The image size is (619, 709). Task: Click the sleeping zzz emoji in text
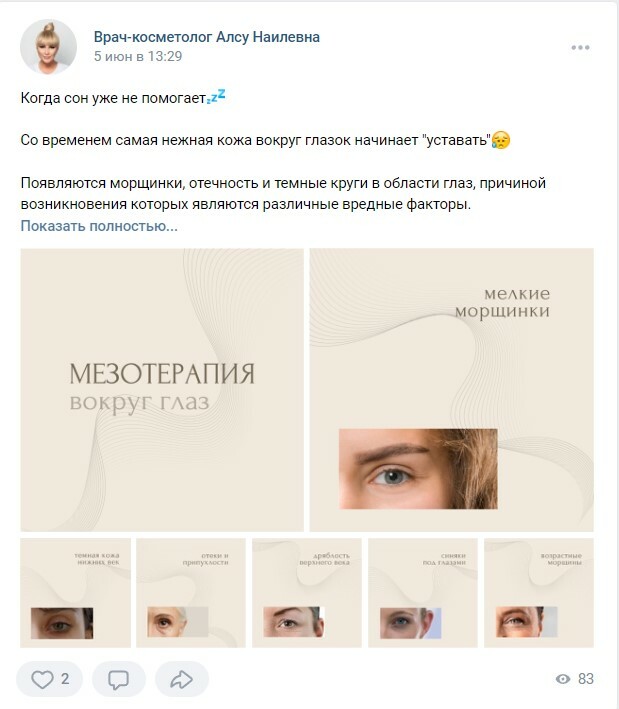(x=216, y=97)
